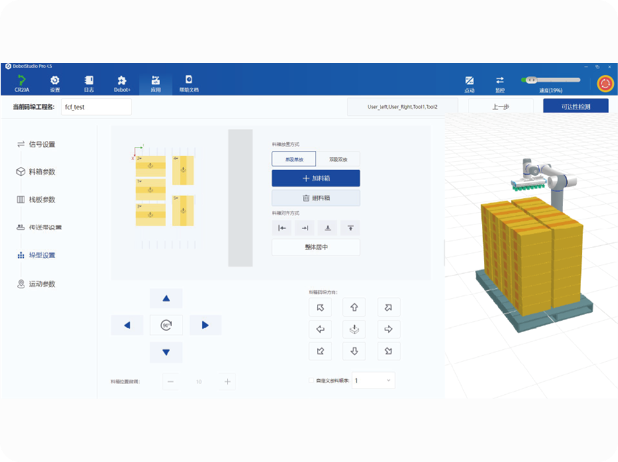
Task: Open the custom box order dropdown
Action: pos(373,381)
